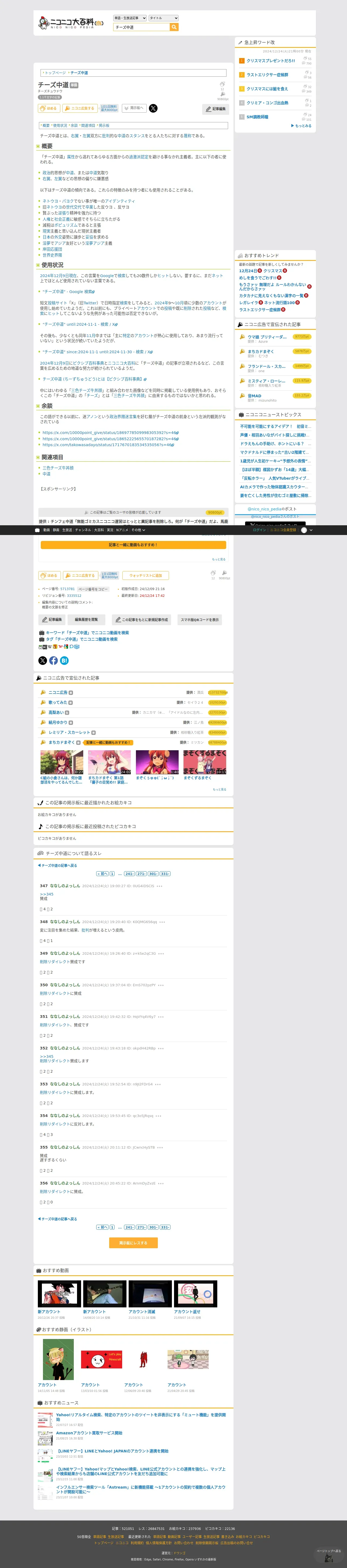Click チーズ中道の記事へ戻る above the comments

coord(58,866)
